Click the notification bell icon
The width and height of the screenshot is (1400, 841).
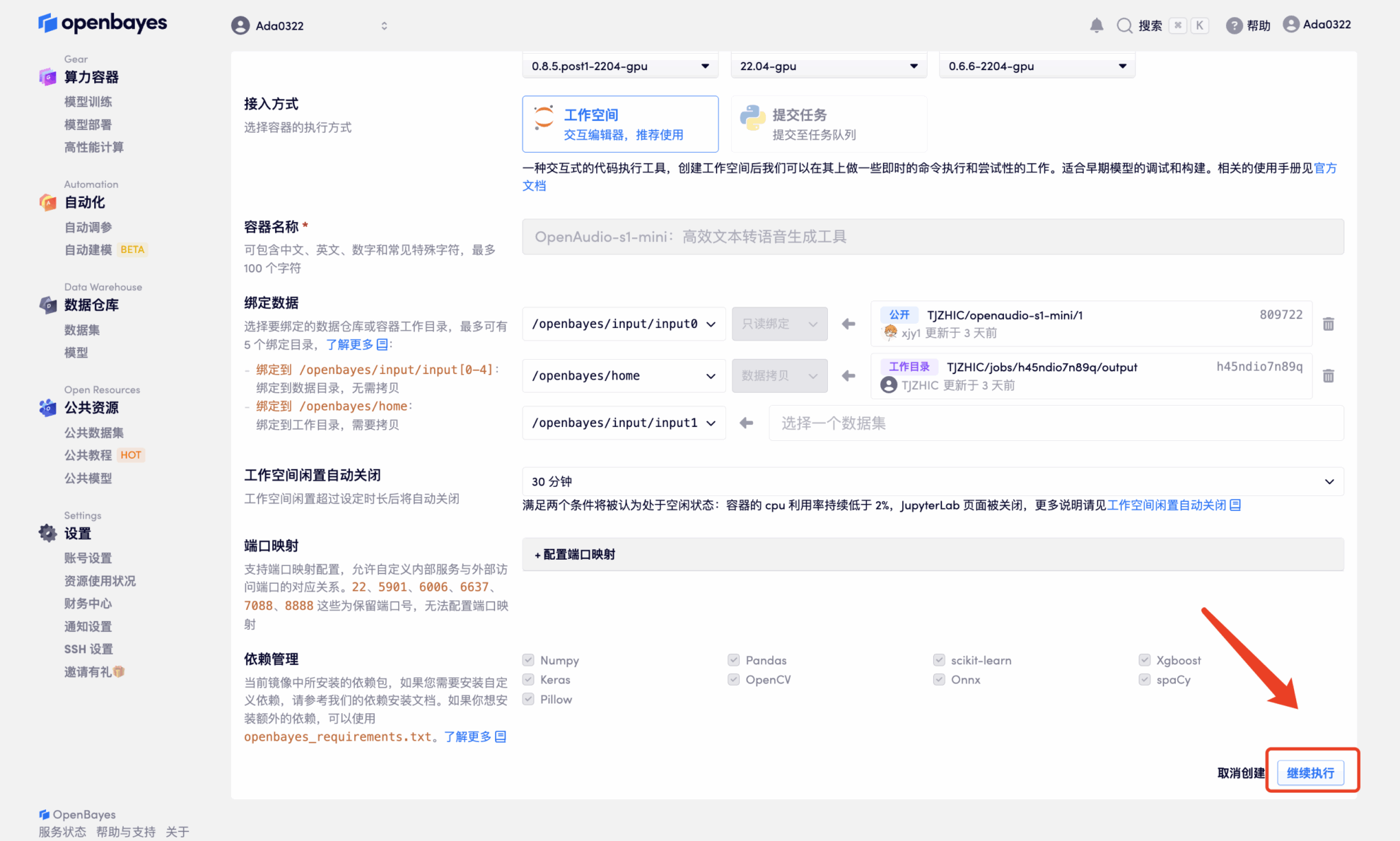(x=1096, y=25)
